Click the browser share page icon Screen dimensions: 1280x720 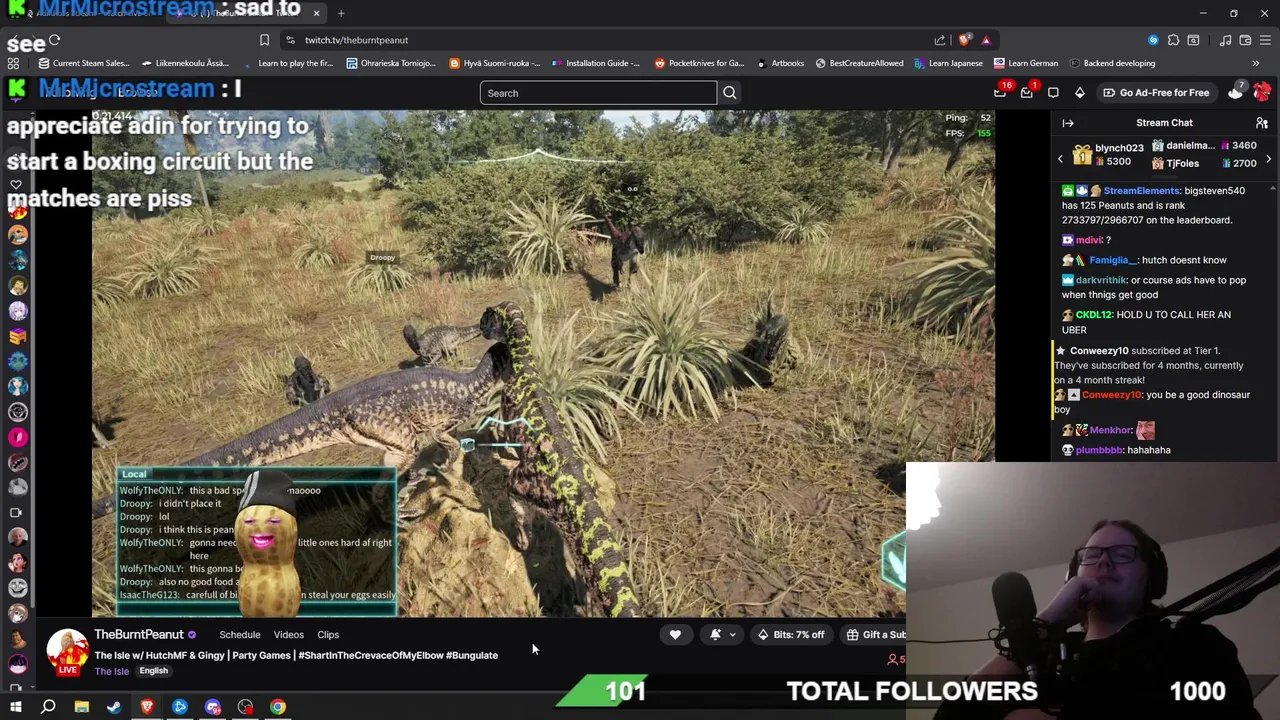click(x=940, y=40)
